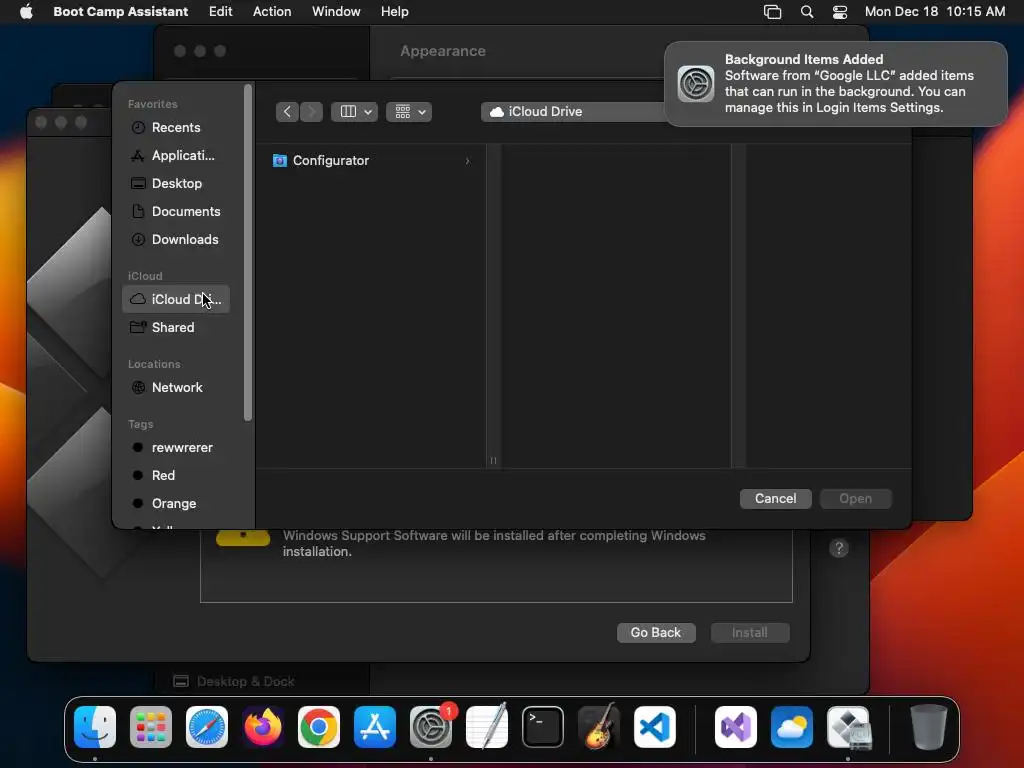Open the Boot Camp Assistant menu
The image size is (1024, 768).
pyautogui.click(x=120, y=12)
